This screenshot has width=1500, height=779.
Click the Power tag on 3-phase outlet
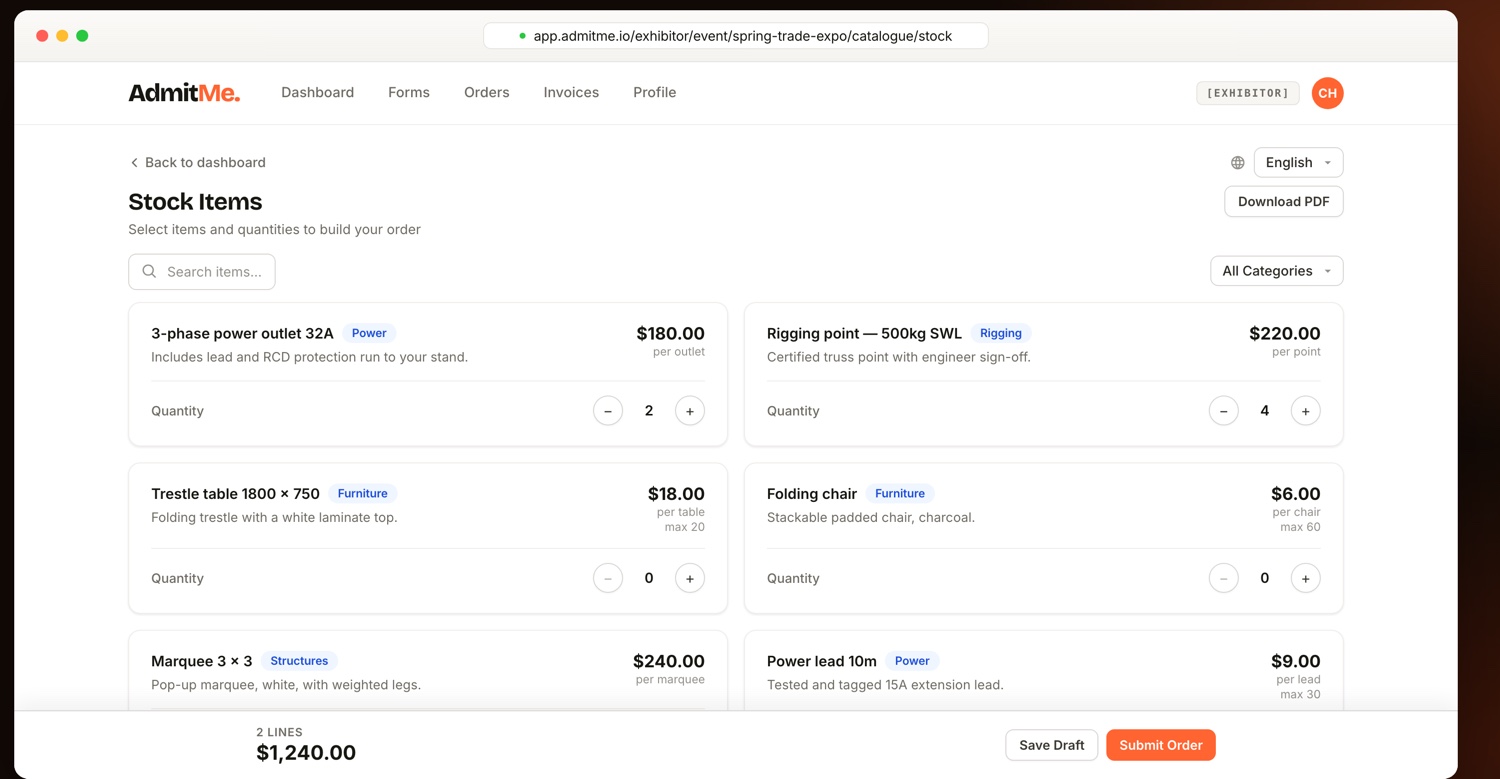[369, 333]
